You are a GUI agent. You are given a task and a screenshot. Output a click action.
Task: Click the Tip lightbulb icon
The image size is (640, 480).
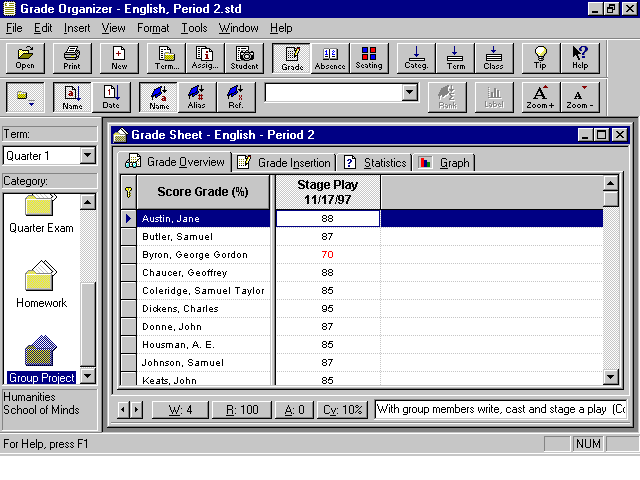tap(540, 58)
